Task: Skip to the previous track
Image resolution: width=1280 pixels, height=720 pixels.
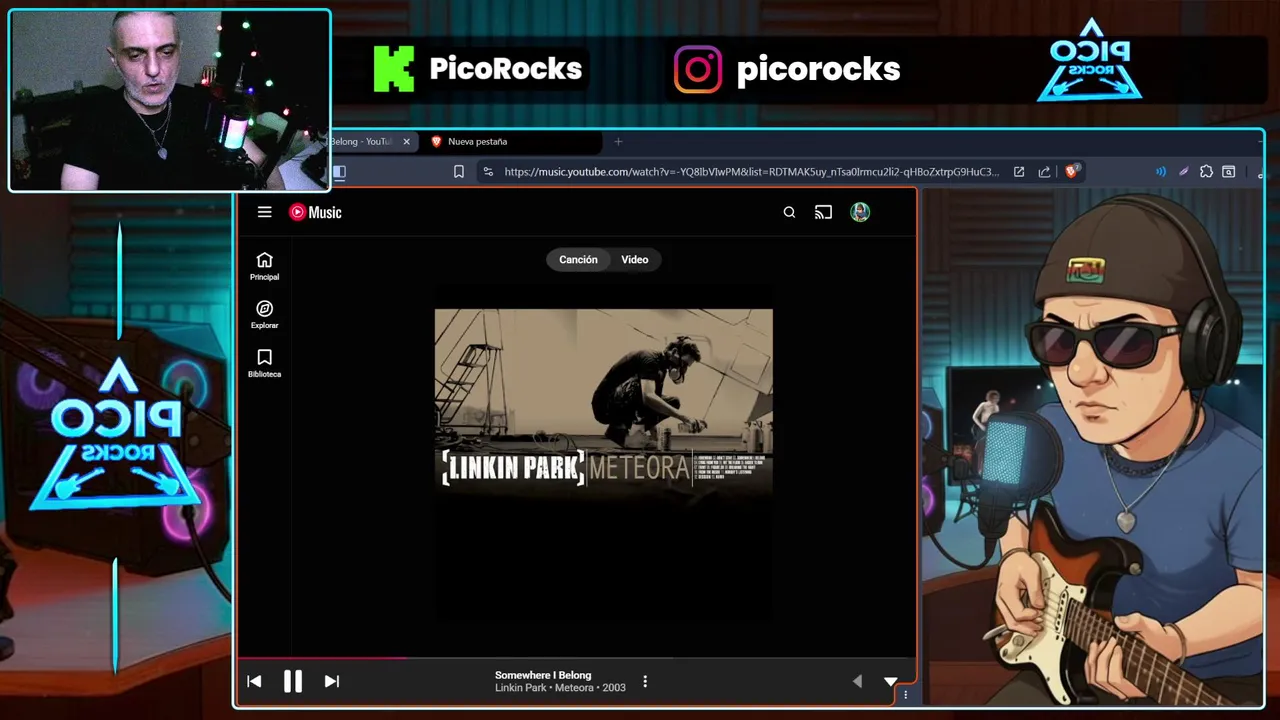Action: (254, 681)
